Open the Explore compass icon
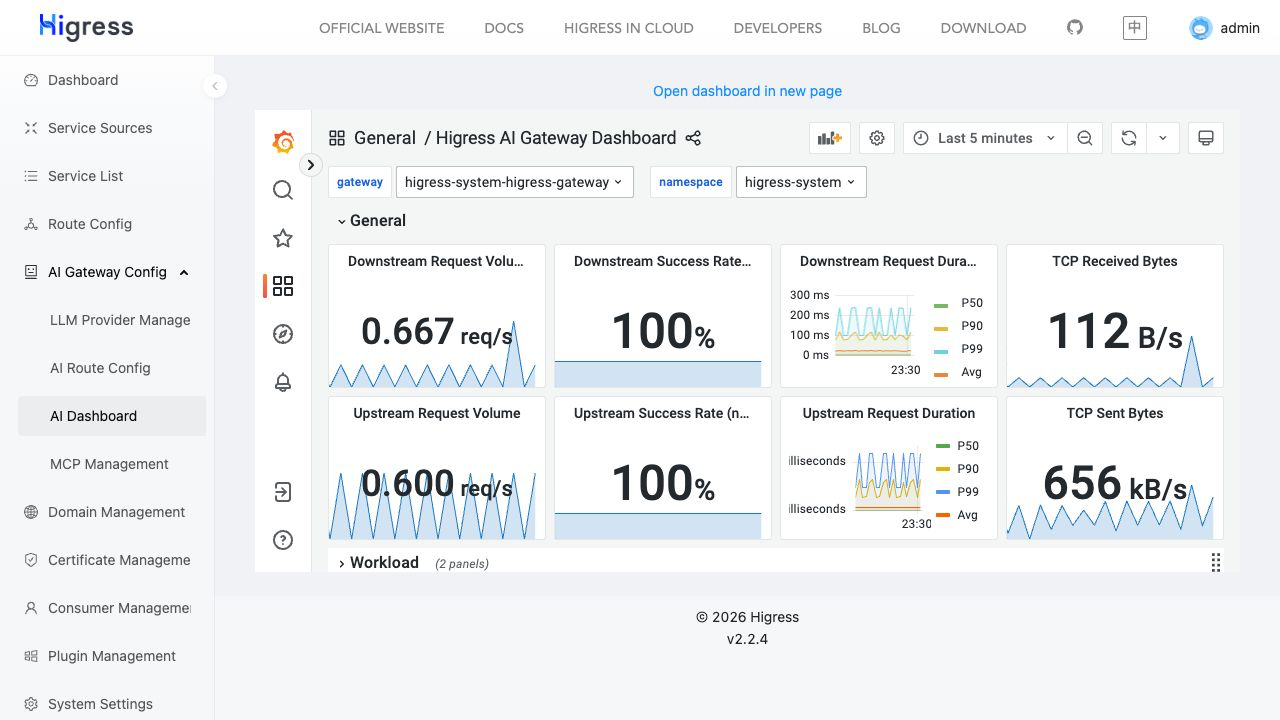 (283, 334)
